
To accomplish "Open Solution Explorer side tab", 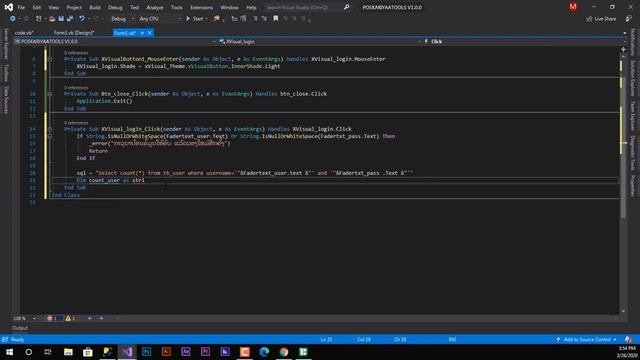I will tap(633, 78).
